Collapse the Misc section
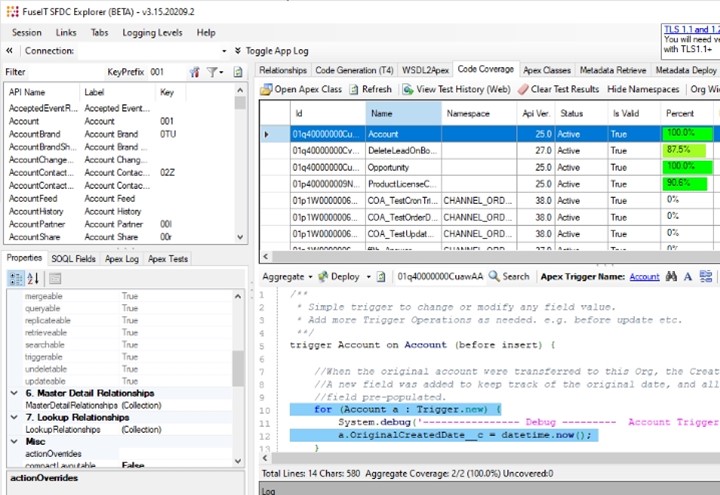The height and width of the screenshot is (495, 720). (14, 441)
